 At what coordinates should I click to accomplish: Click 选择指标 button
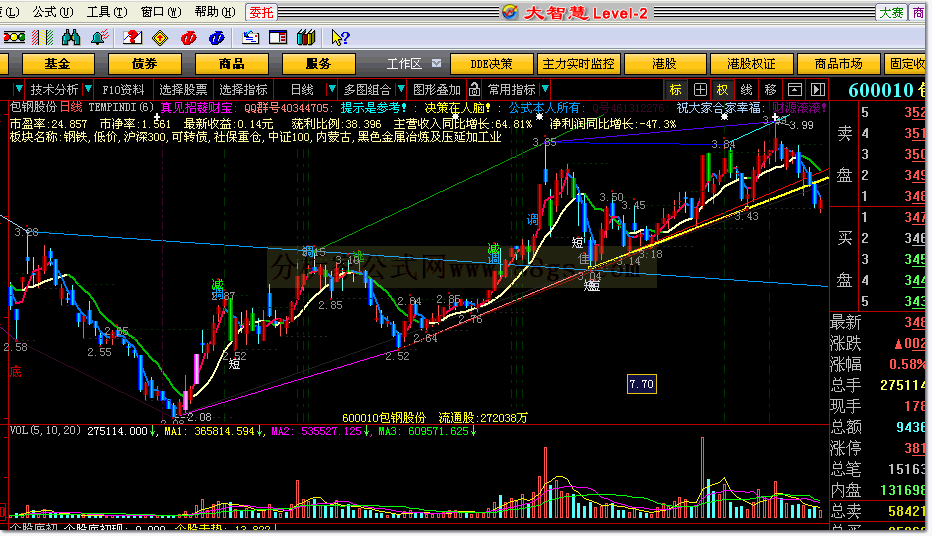click(x=243, y=90)
